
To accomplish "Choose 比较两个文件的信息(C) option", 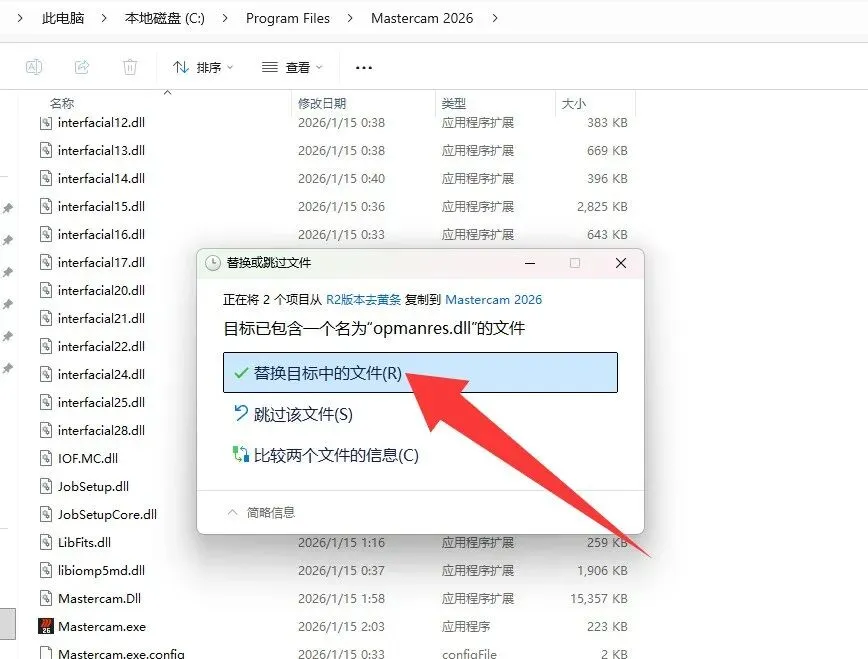I will 326,455.
